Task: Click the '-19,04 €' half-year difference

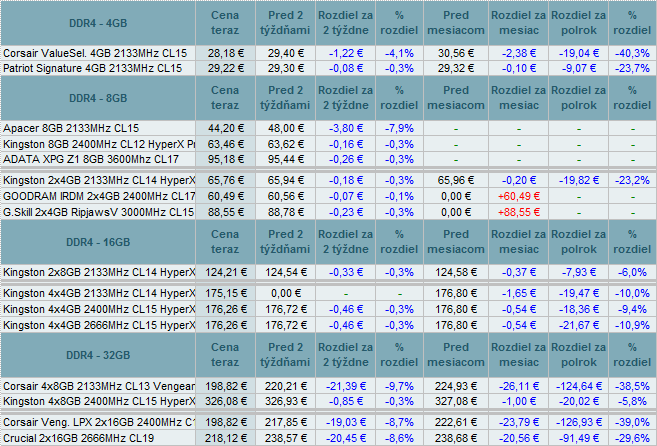Action: (578, 53)
